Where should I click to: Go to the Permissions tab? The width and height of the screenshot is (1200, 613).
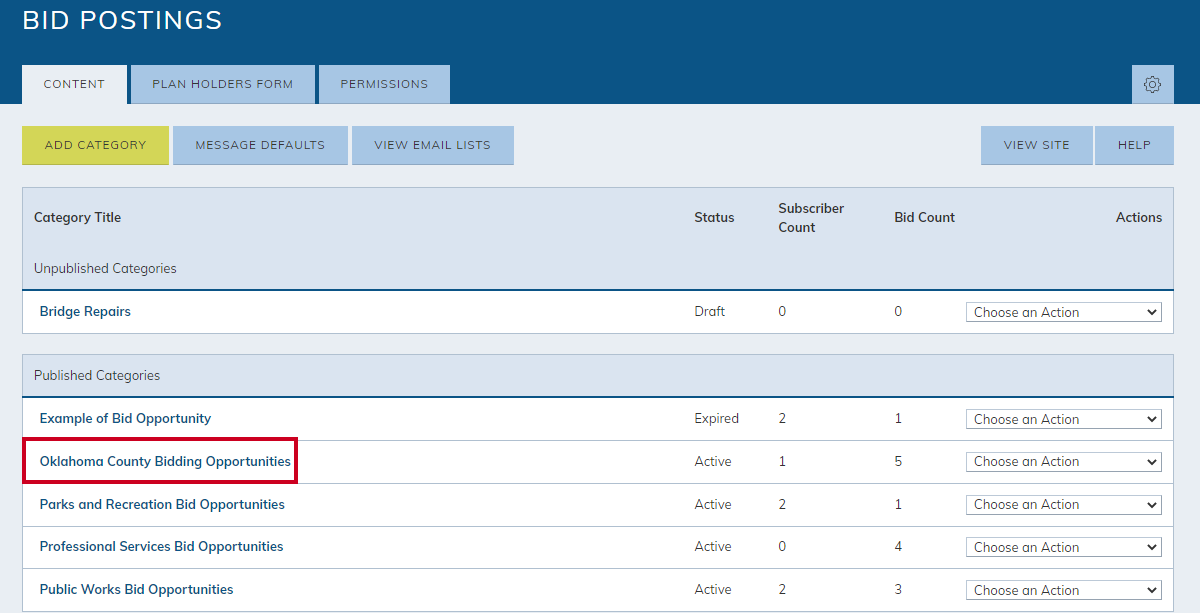pyautogui.click(x=384, y=85)
